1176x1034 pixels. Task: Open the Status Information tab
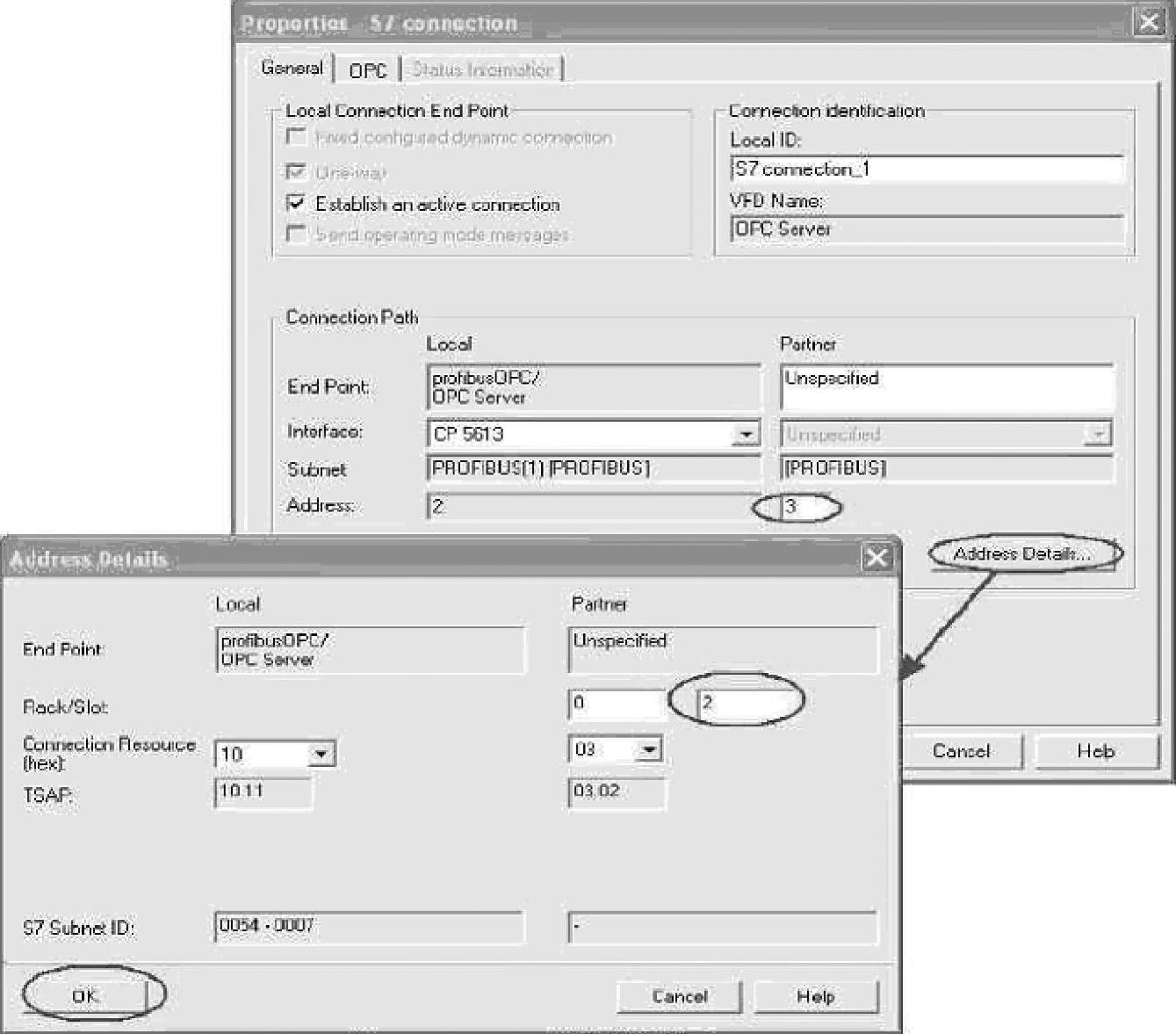482,70
